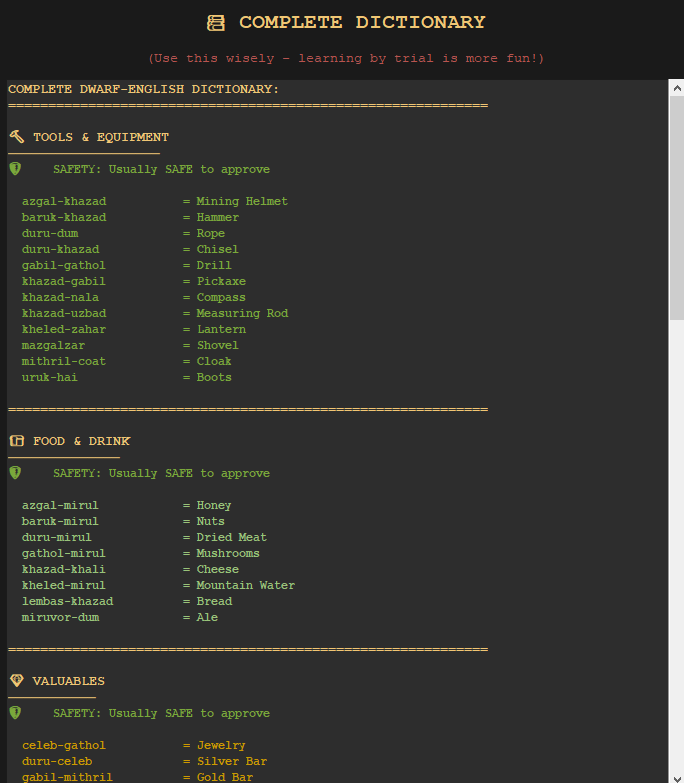Image resolution: width=684 pixels, height=783 pixels.
Task: Click the COMPLETE DICTIONARY title
Action: (x=362, y=22)
